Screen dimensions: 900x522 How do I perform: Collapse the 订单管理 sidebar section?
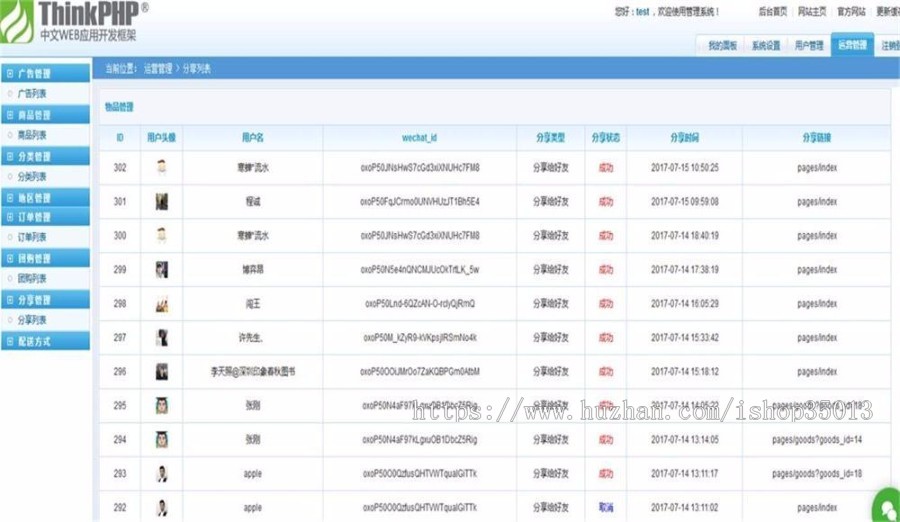(x=45, y=216)
